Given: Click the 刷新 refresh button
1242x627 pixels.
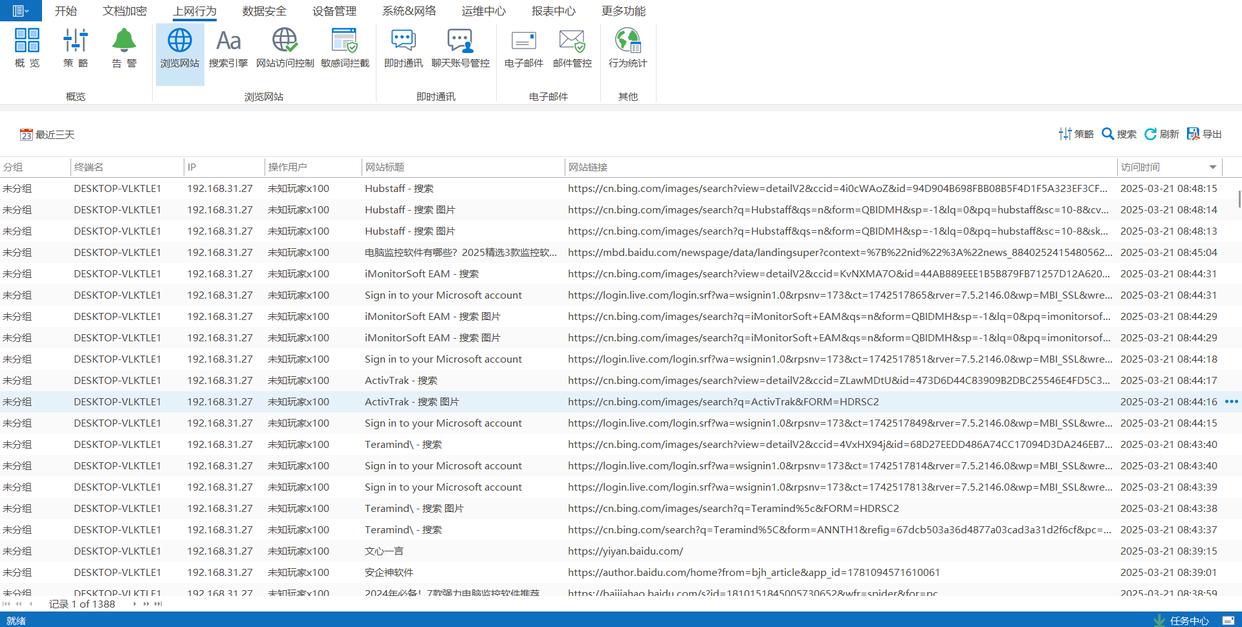Looking at the screenshot, I should coord(1161,134).
